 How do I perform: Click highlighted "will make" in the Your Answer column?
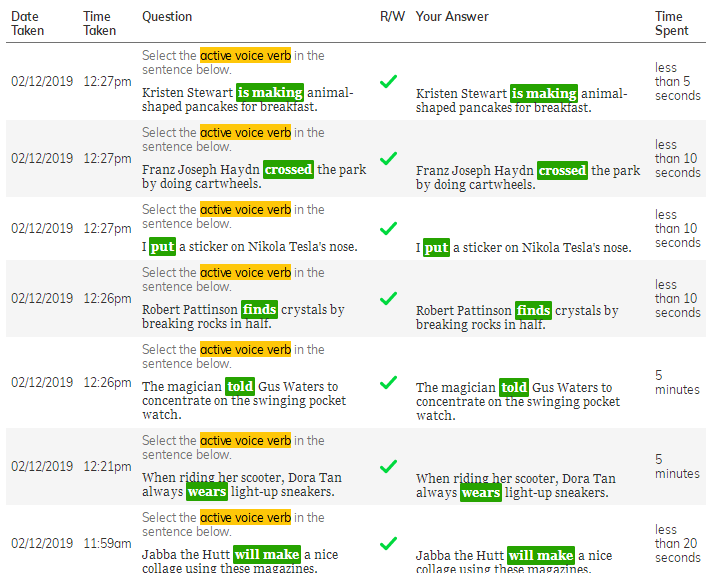[540, 555]
